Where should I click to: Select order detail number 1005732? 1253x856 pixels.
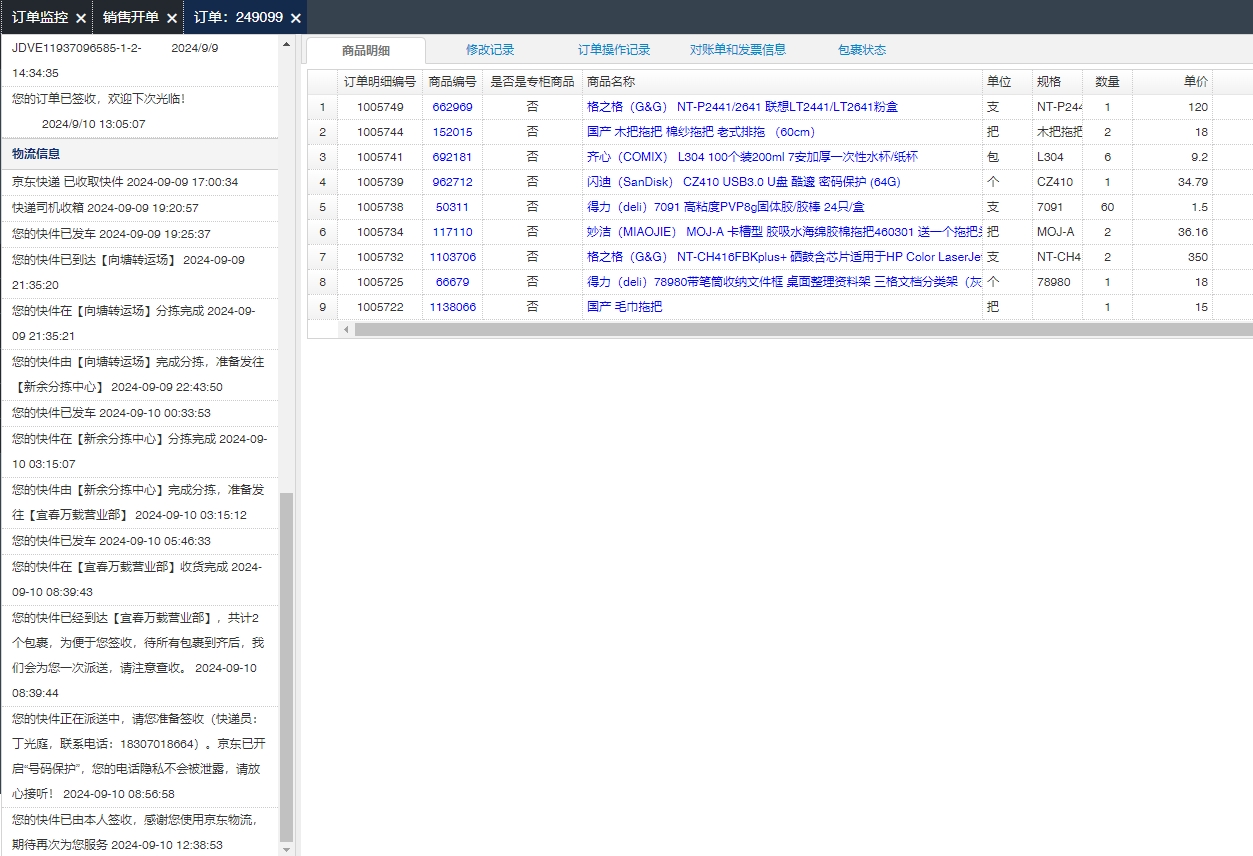tap(380, 257)
